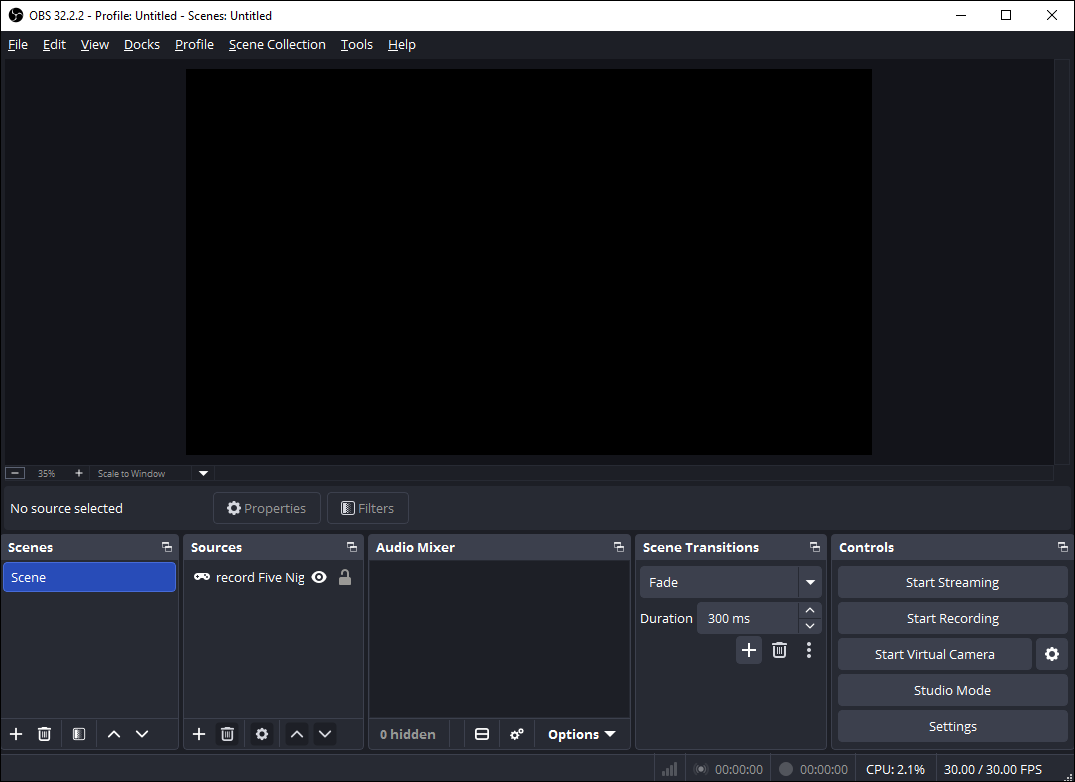Open the File menu
The height and width of the screenshot is (782, 1075).
tap(18, 45)
